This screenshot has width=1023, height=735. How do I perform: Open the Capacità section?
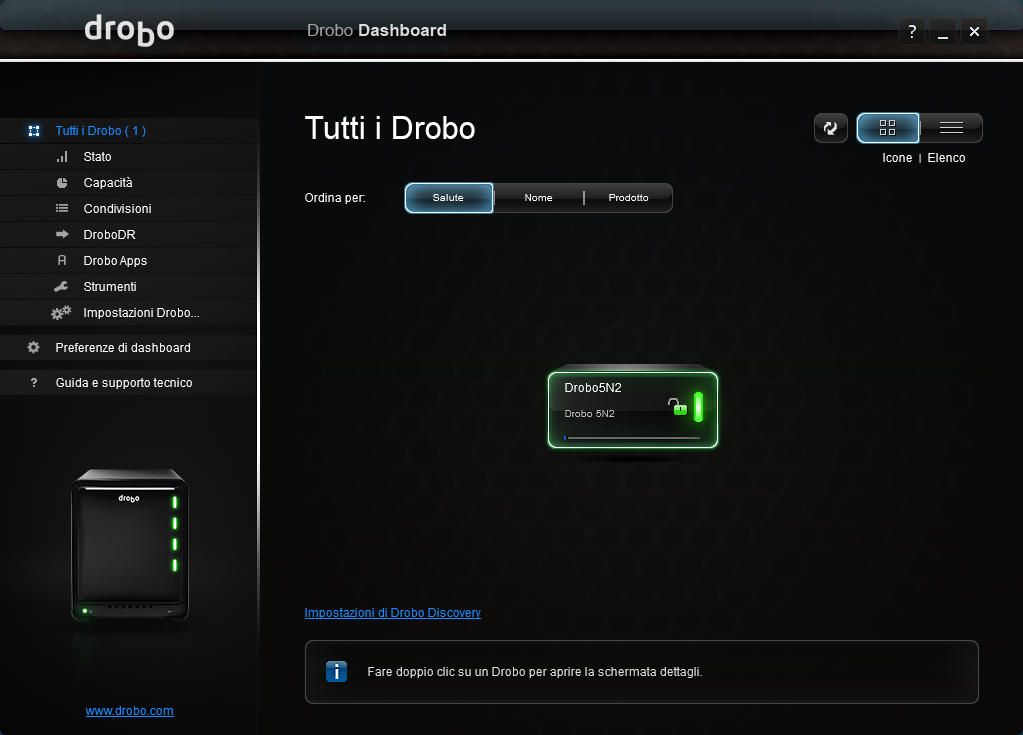[107, 183]
